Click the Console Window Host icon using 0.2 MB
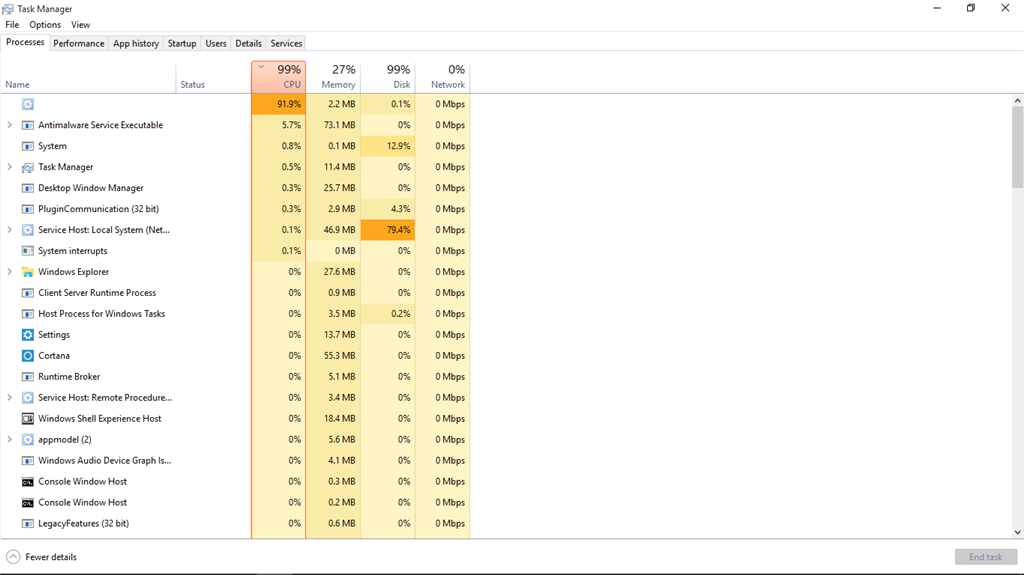The width and height of the screenshot is (1024, 575). point(27,502)
